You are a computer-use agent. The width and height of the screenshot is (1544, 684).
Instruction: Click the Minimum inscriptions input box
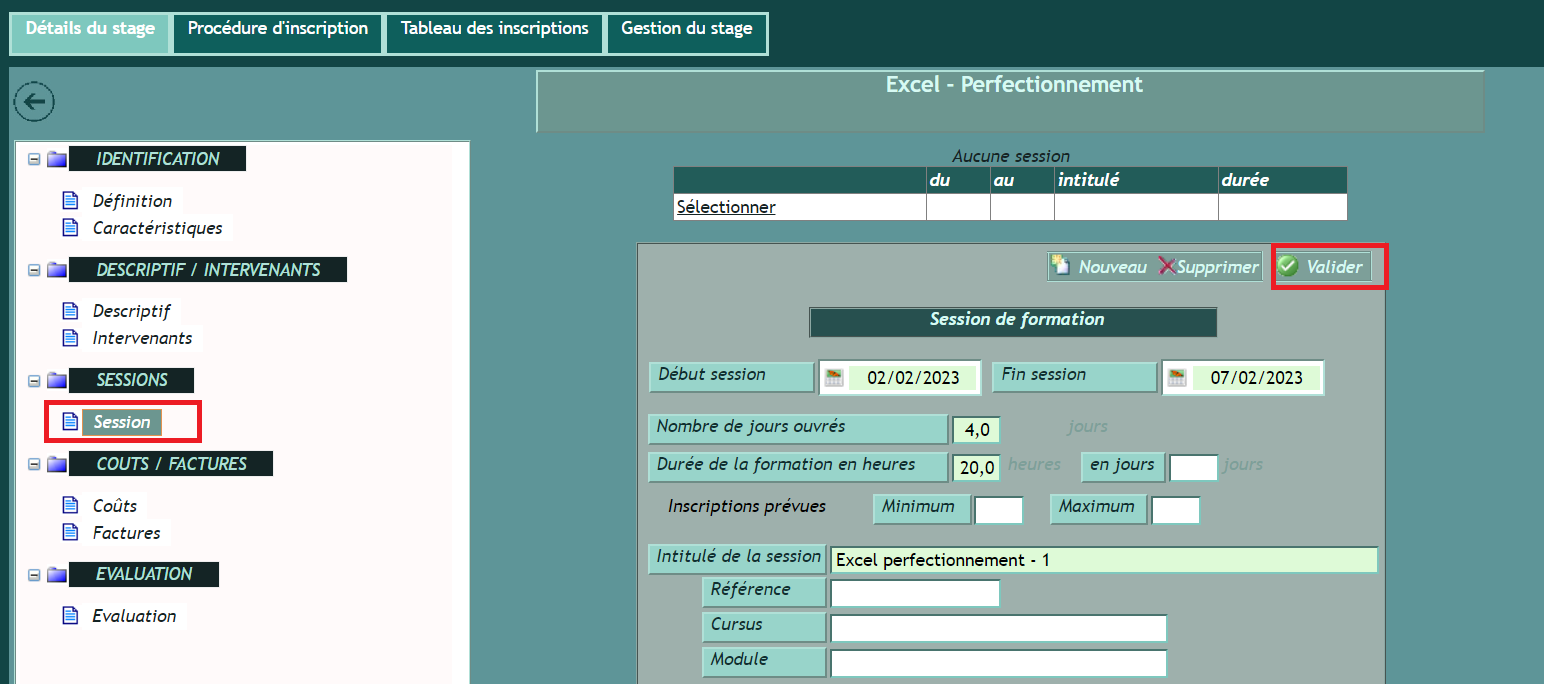[998, 510]
